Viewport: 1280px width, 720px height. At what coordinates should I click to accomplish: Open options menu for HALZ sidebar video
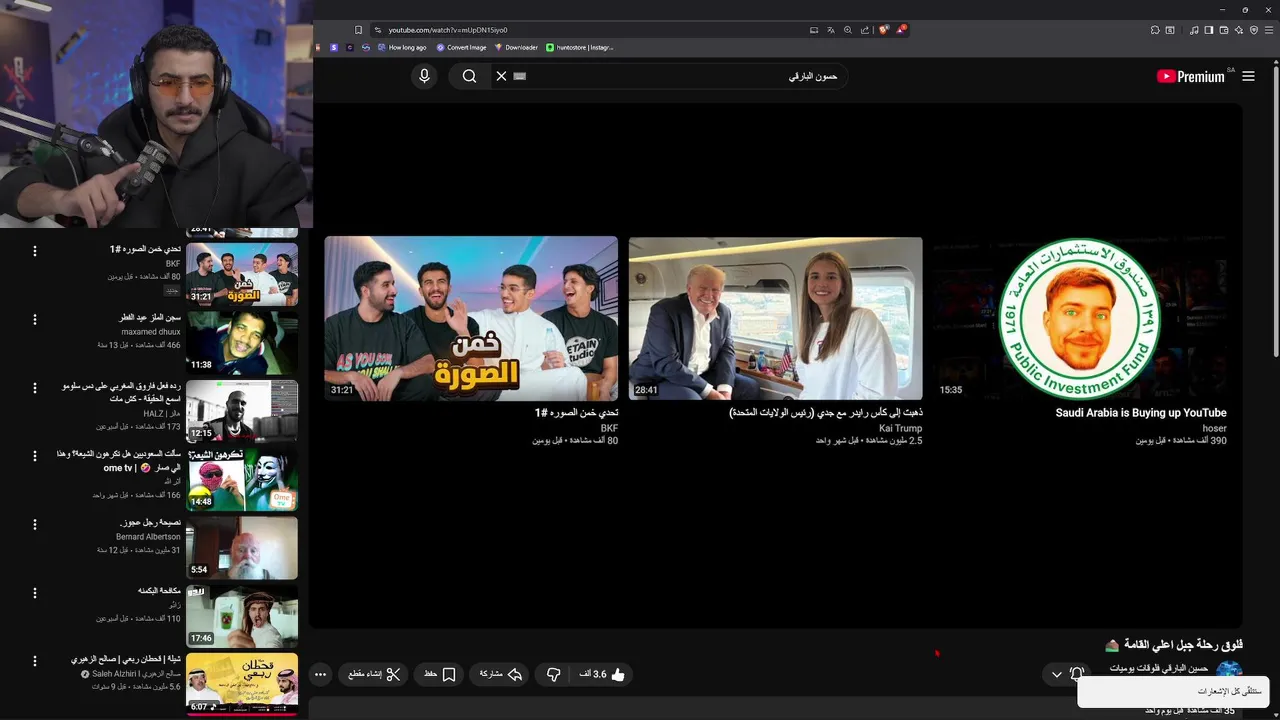point(35,388)
